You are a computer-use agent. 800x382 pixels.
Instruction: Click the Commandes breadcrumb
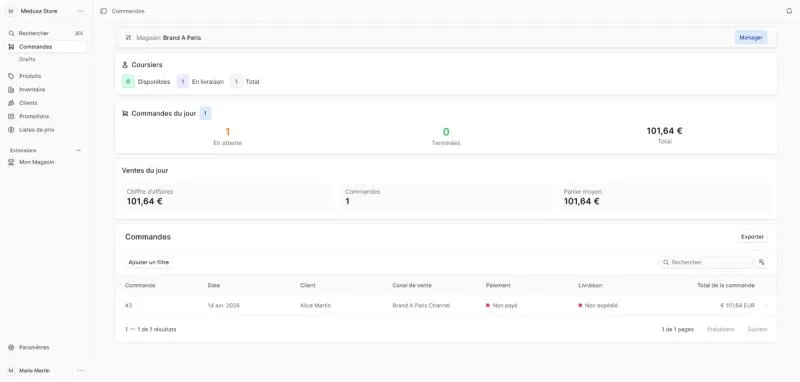point(128,11)
